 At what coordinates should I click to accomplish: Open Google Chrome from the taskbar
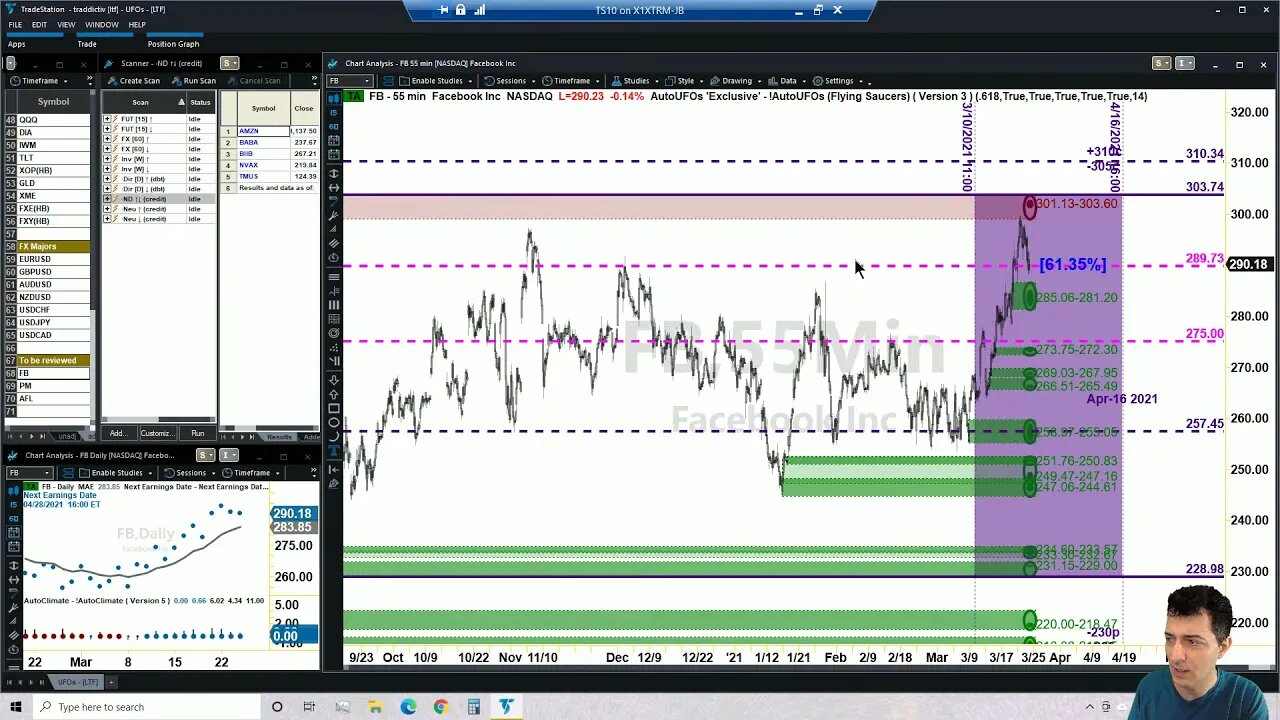[440, 707]
